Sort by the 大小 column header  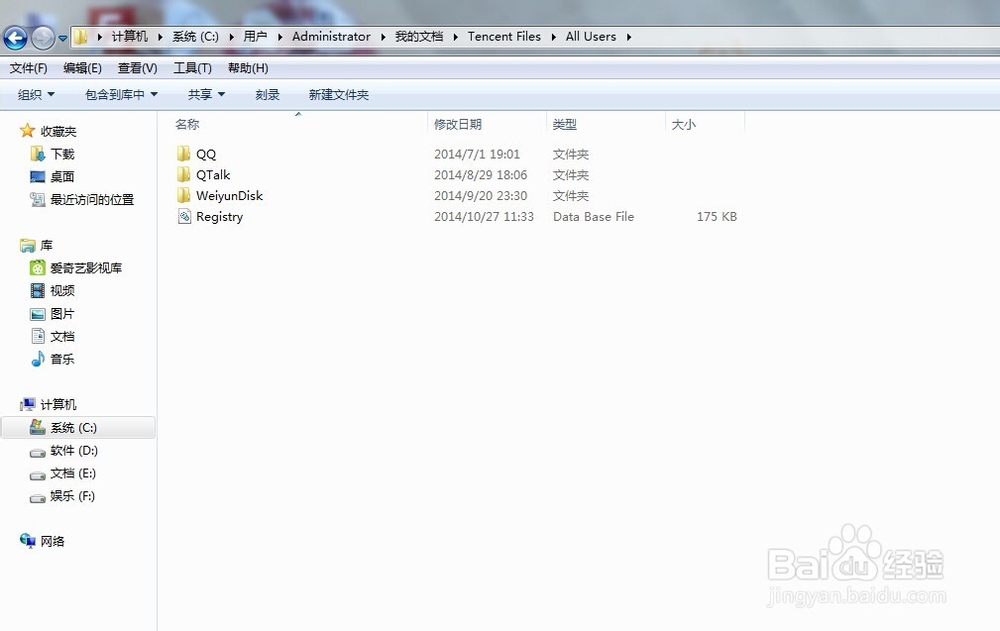tap(683, 124)
